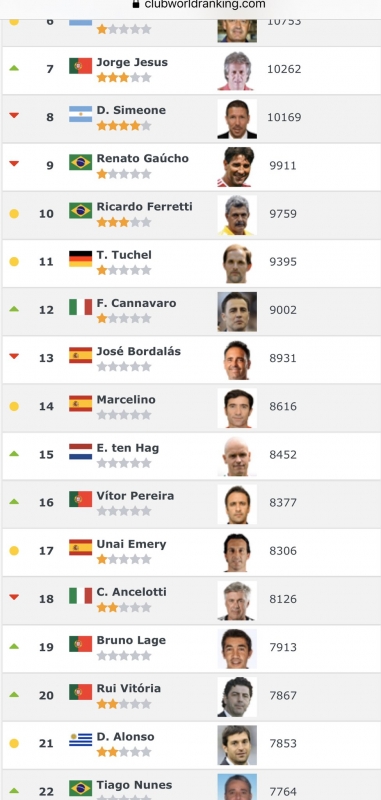381x800 pixels.
Task: Open Renato Gaúcho's profile photo
Action: 237,166
